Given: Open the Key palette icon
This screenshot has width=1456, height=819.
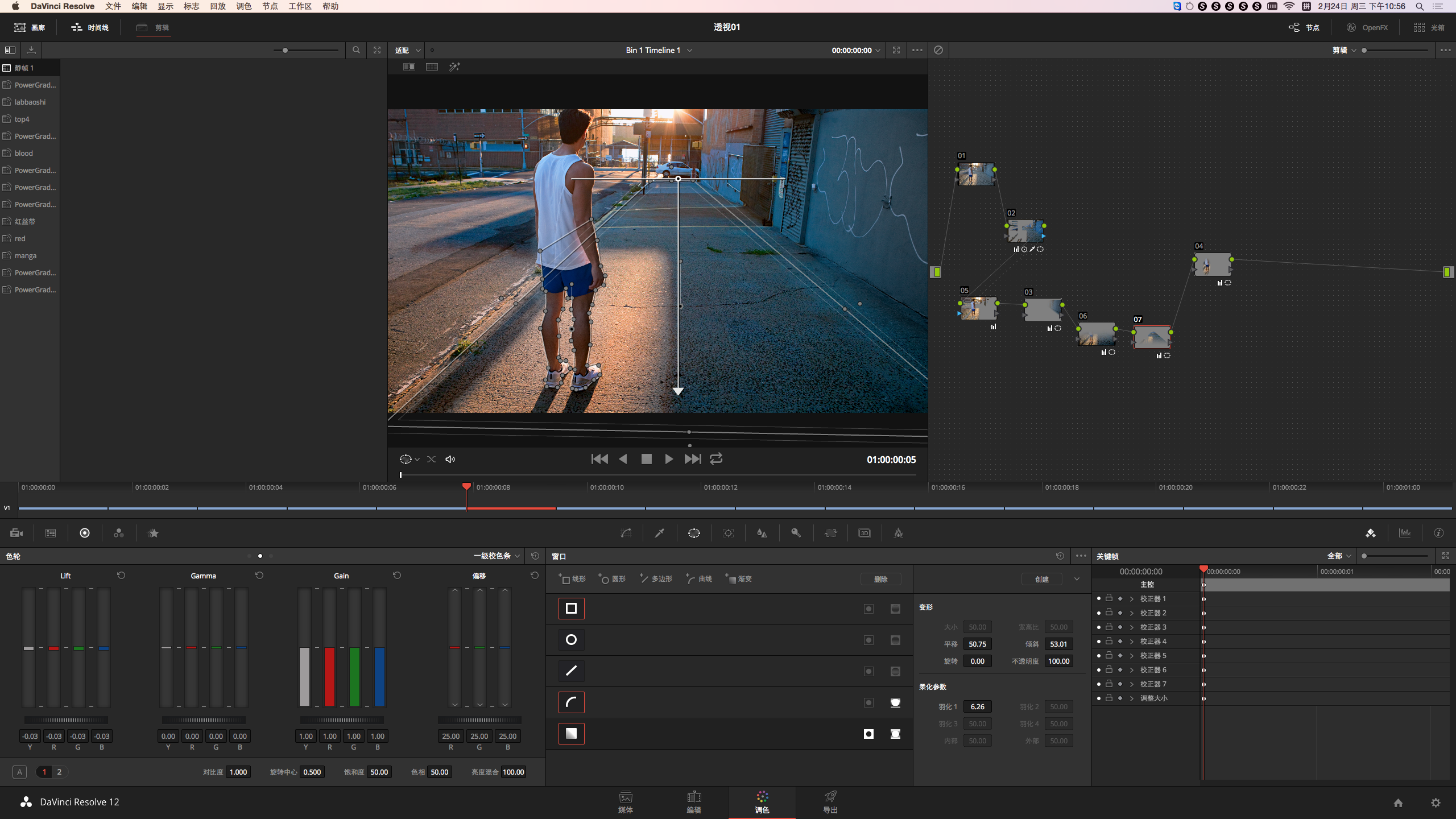Looking at the screenshot, I should [x=796, y=533].
